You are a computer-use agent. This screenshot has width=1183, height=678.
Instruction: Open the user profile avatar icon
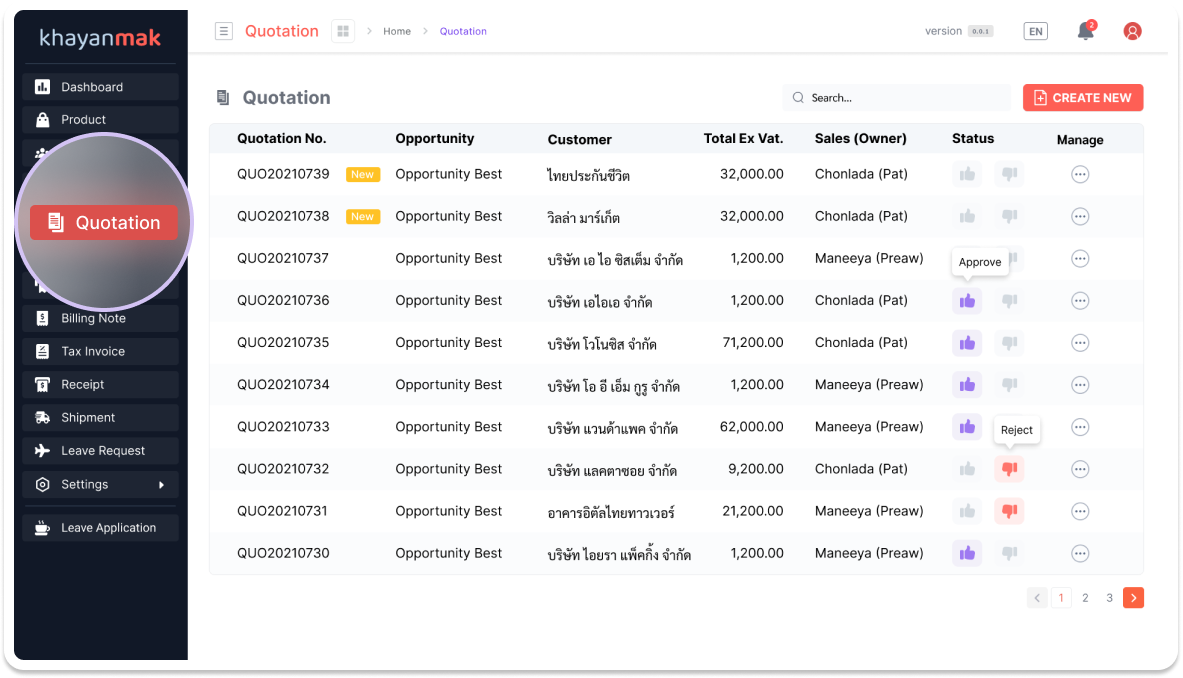(x=1132, y=32)
